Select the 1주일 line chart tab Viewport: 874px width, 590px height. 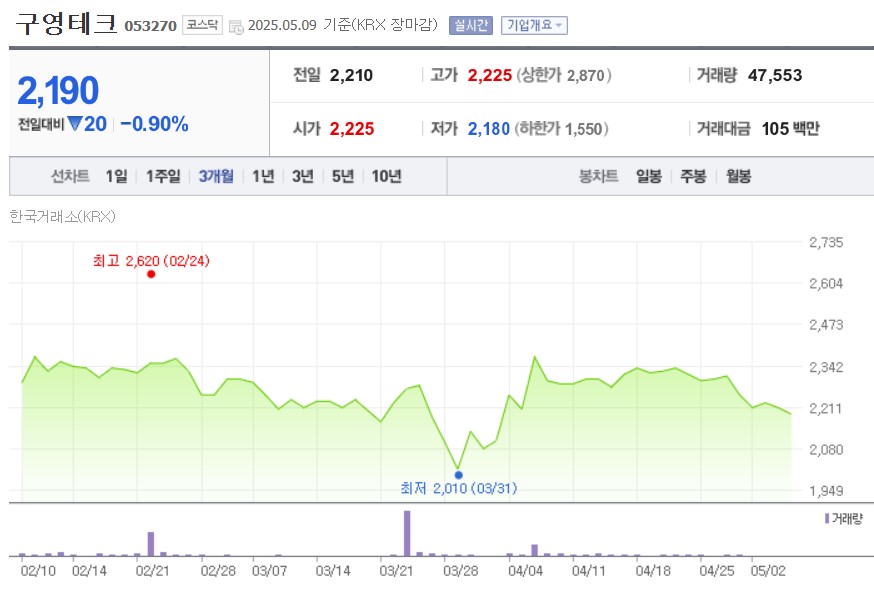pos(163,176)
